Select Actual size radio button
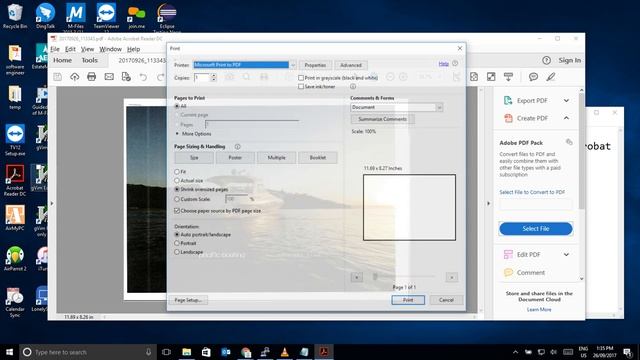This screenshot has height=360, width=640. coord(177,180)
